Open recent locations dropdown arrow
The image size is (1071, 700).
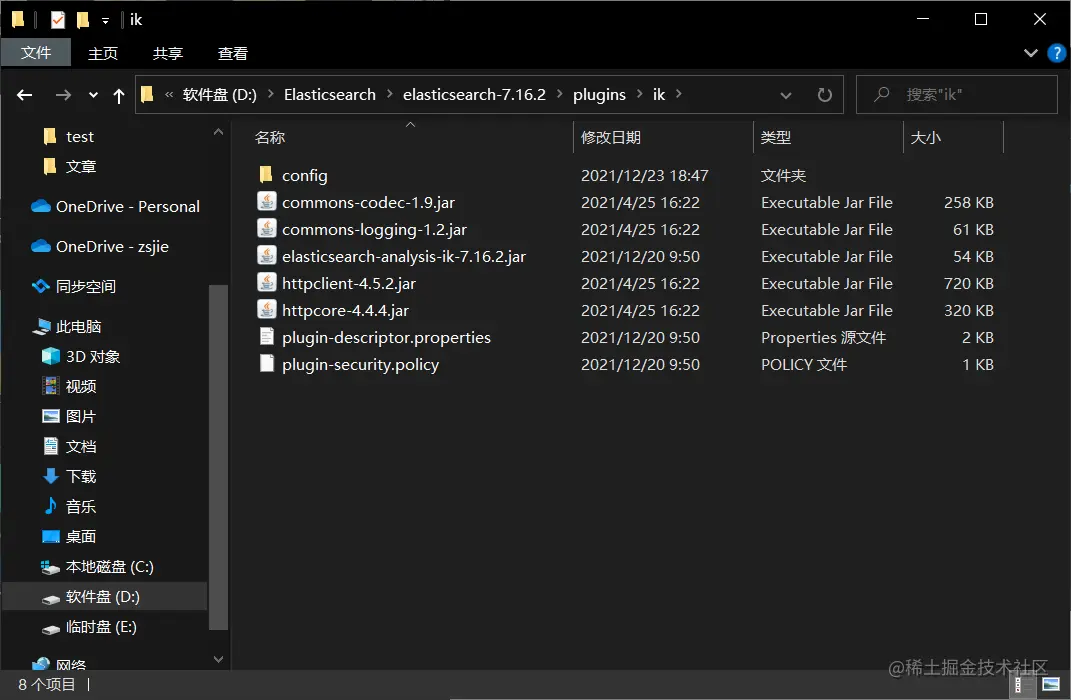point(93,95)
